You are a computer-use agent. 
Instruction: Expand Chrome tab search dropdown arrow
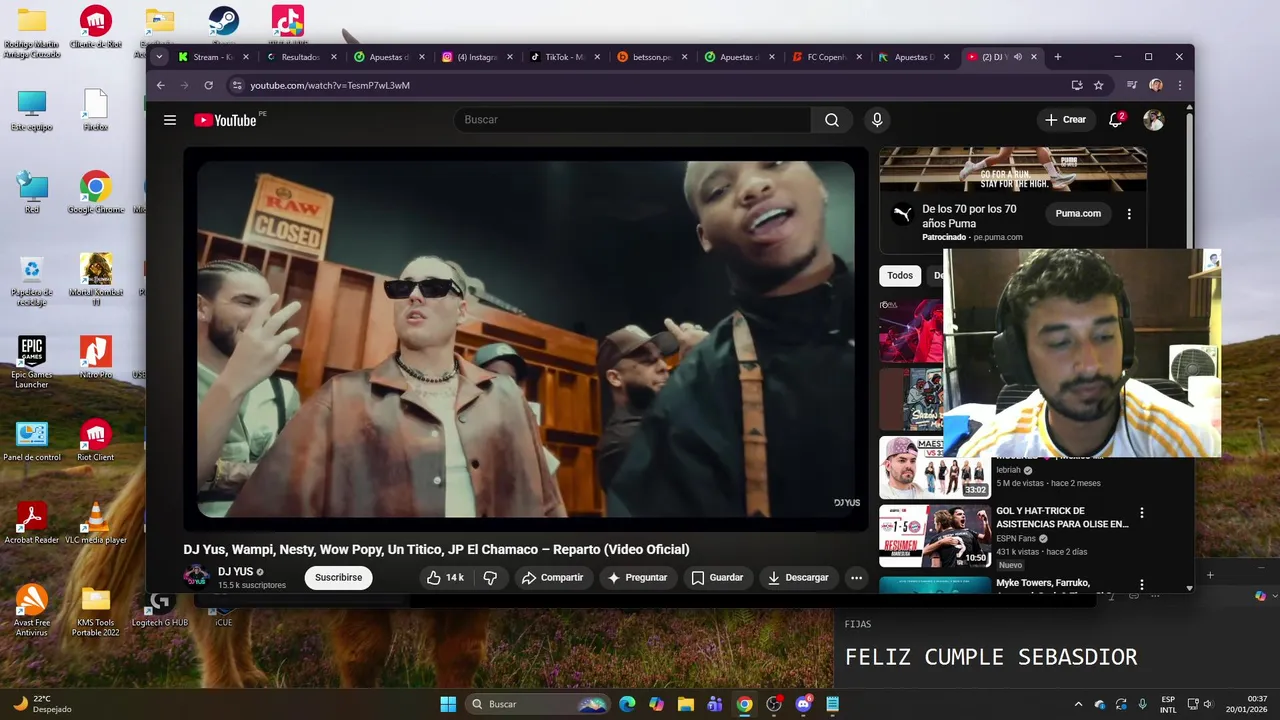point(159,57)
